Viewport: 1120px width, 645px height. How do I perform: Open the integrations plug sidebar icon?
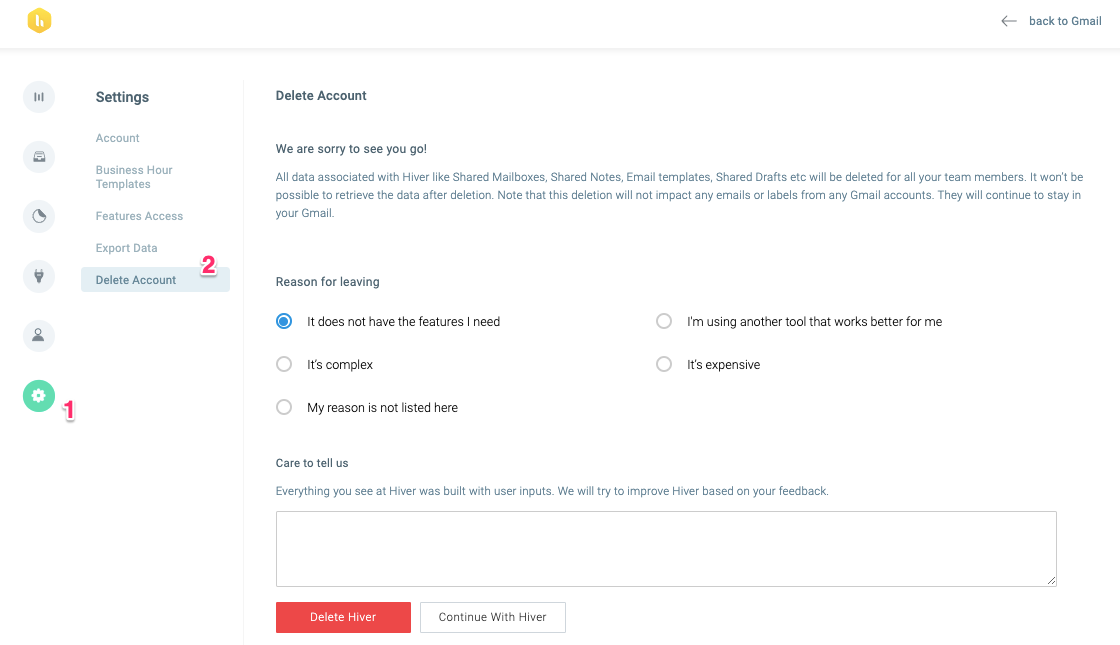tap(39, 276)
